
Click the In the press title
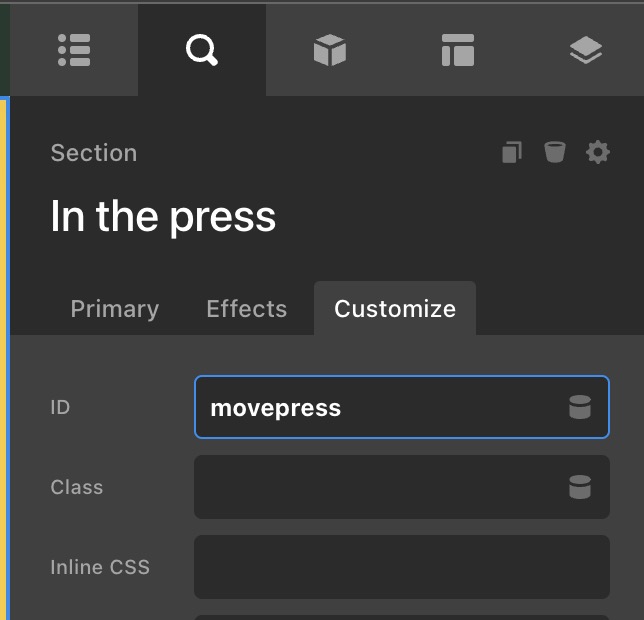click(163, 217)
